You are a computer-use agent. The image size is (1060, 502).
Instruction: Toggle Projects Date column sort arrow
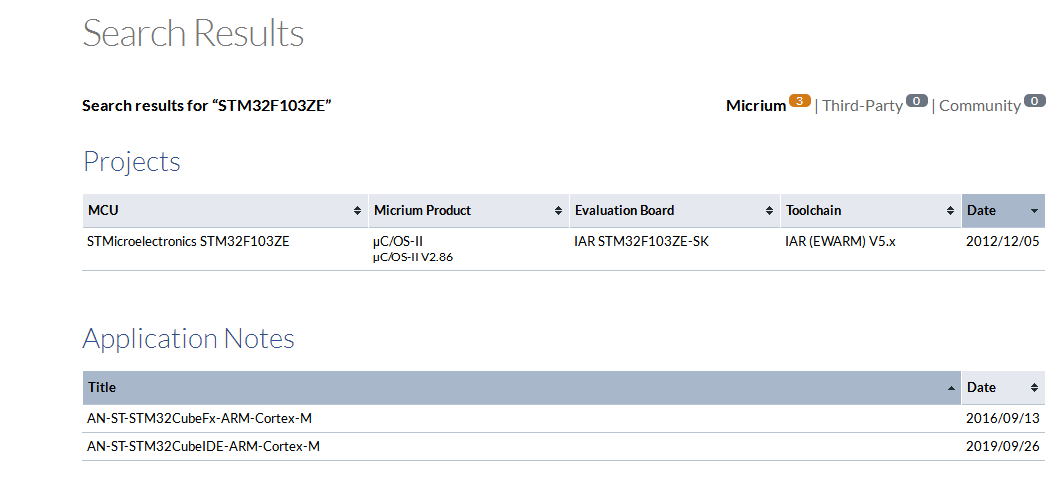(x=1034, y=211)
